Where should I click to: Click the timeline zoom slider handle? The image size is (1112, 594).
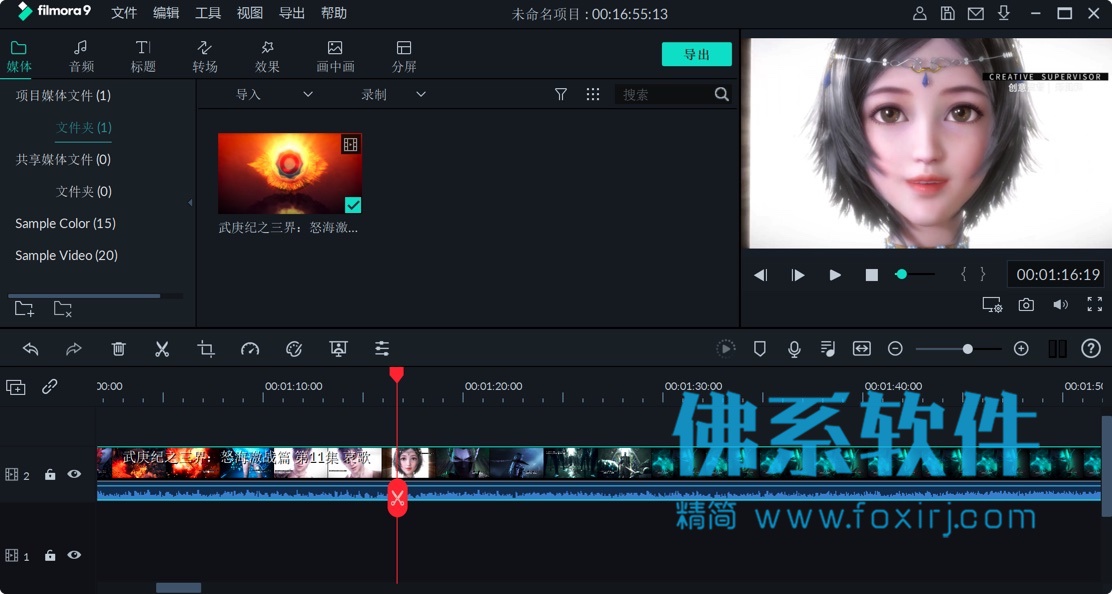pos(967,349)
